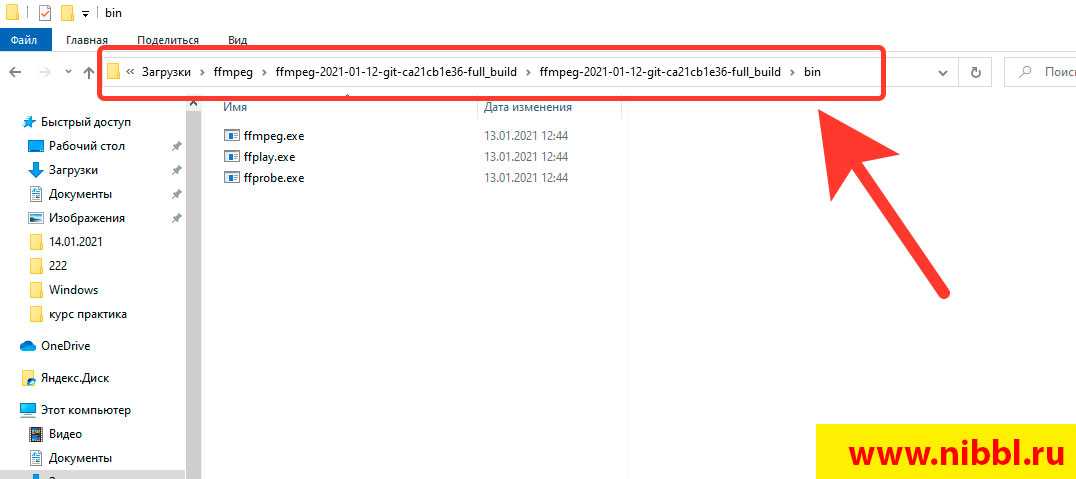Open the Файл ribbon tab
The height and width of the screenshot is (479, 1076).
[x=25, y=40]
